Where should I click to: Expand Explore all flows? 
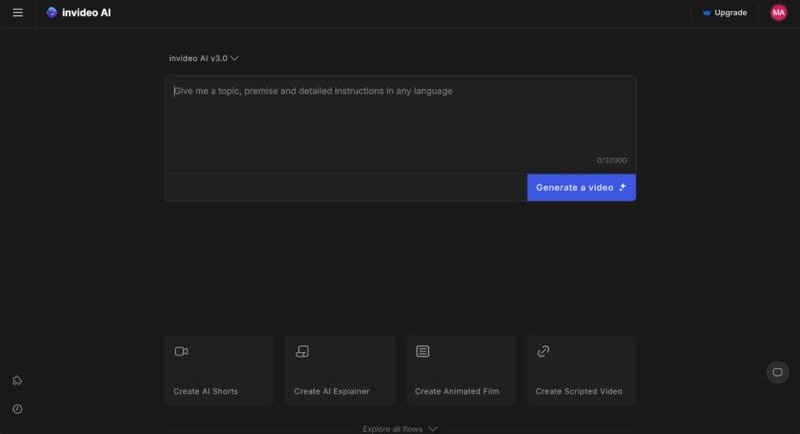click(x=400, y=429)
